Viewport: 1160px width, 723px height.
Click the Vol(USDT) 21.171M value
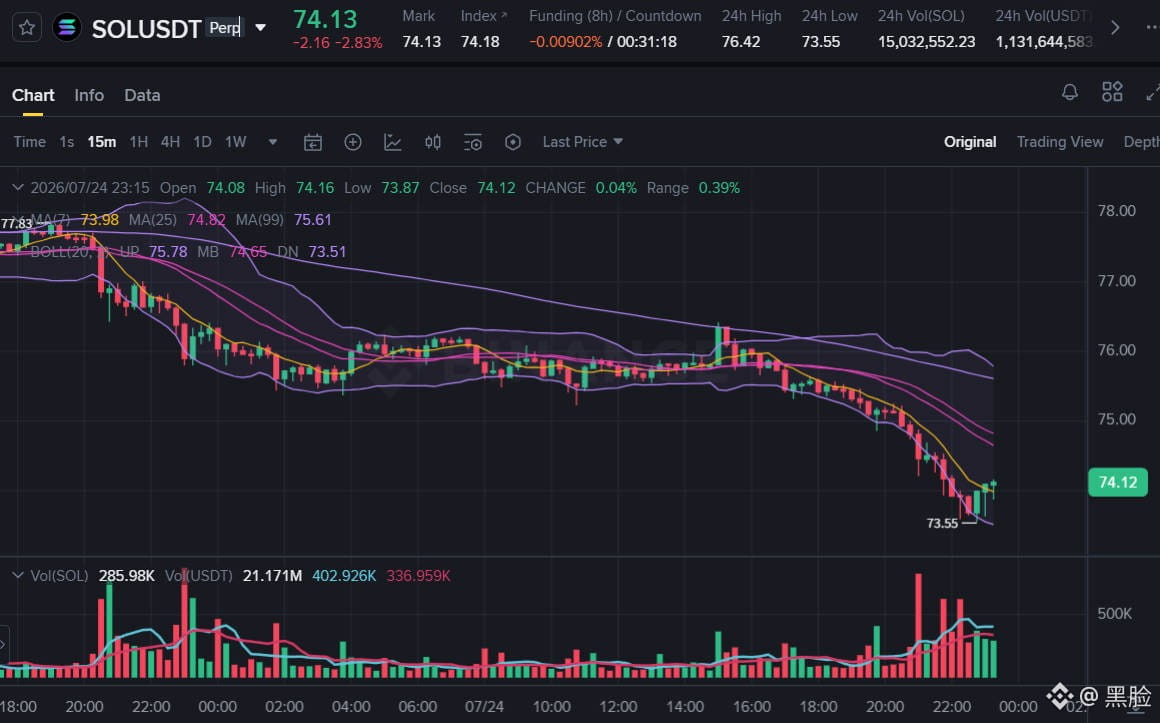pyautogui.click(x=272, y=575)
